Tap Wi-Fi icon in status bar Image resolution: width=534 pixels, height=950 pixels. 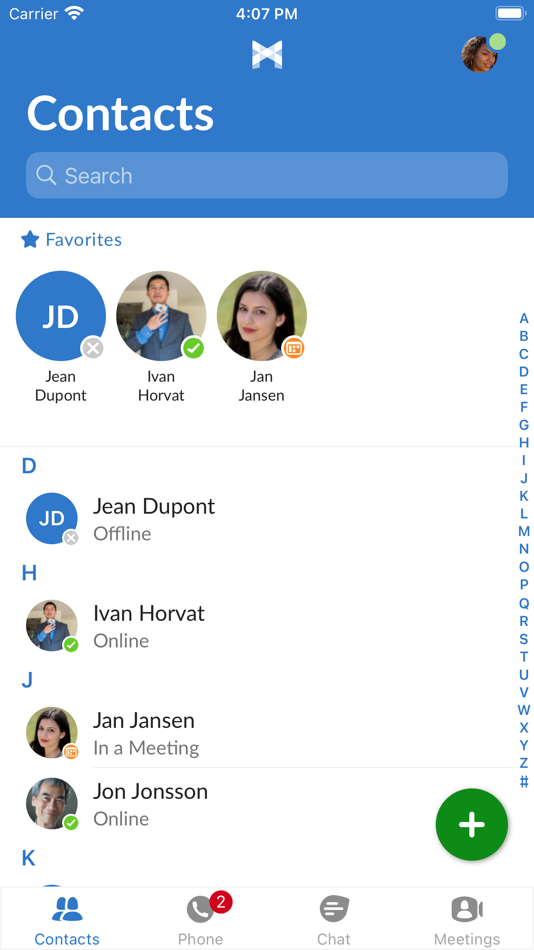click(x=74, y=13)
